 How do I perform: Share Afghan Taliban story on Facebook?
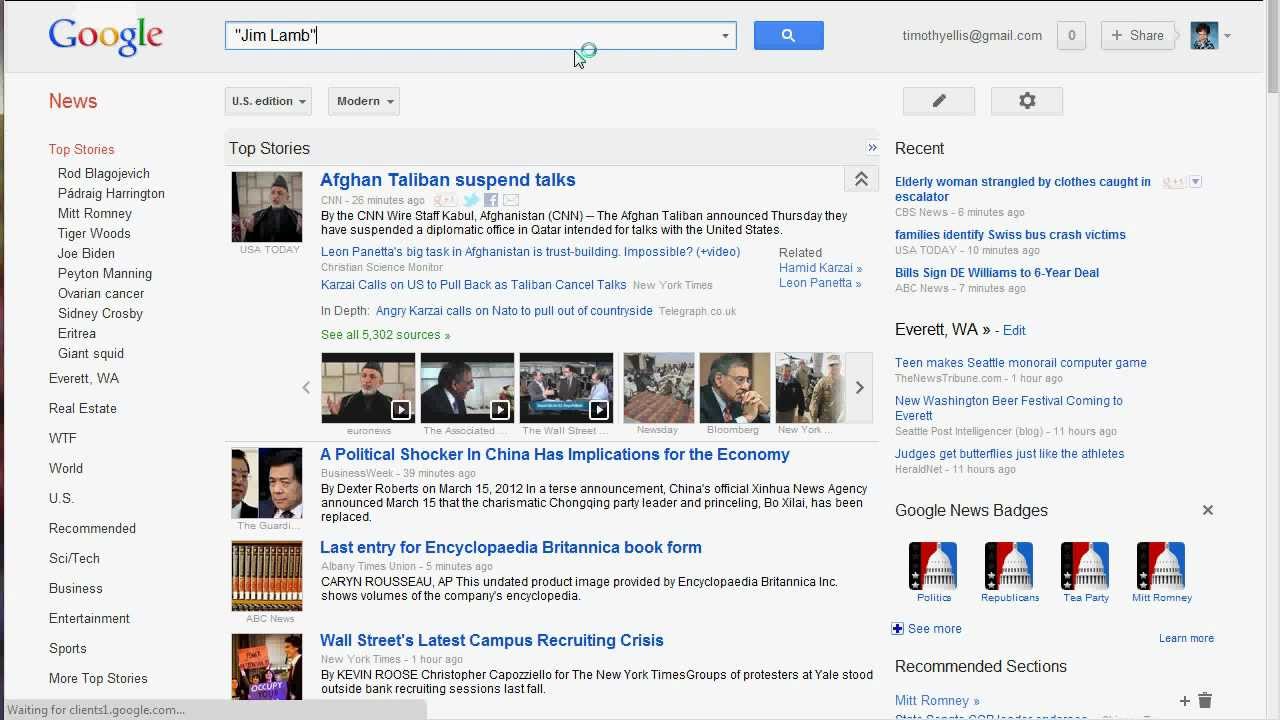pos(491,200)
